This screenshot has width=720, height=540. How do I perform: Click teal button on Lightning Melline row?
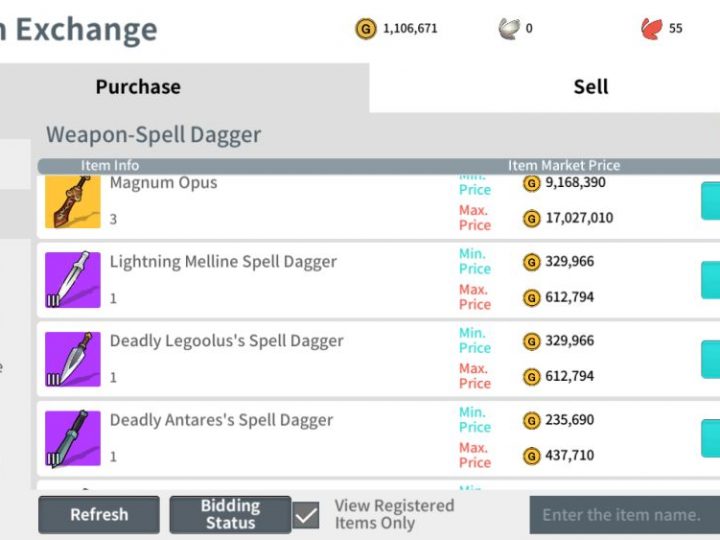click(711, 280)
